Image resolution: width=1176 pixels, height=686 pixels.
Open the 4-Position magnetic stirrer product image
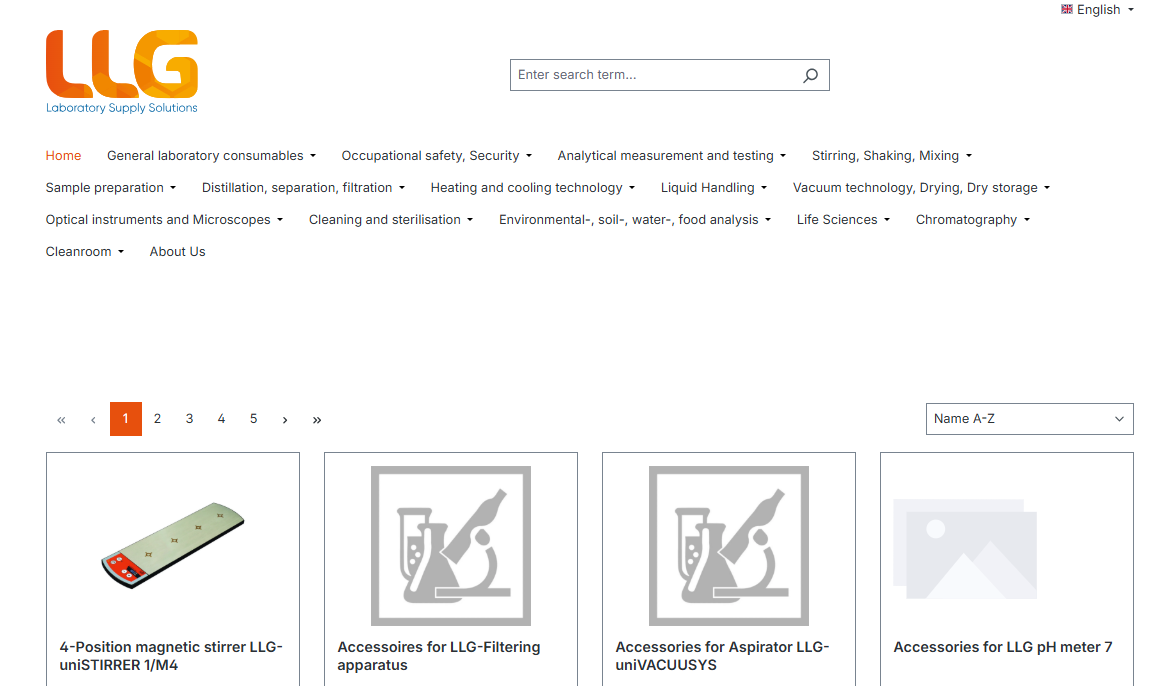coord(173,546)
